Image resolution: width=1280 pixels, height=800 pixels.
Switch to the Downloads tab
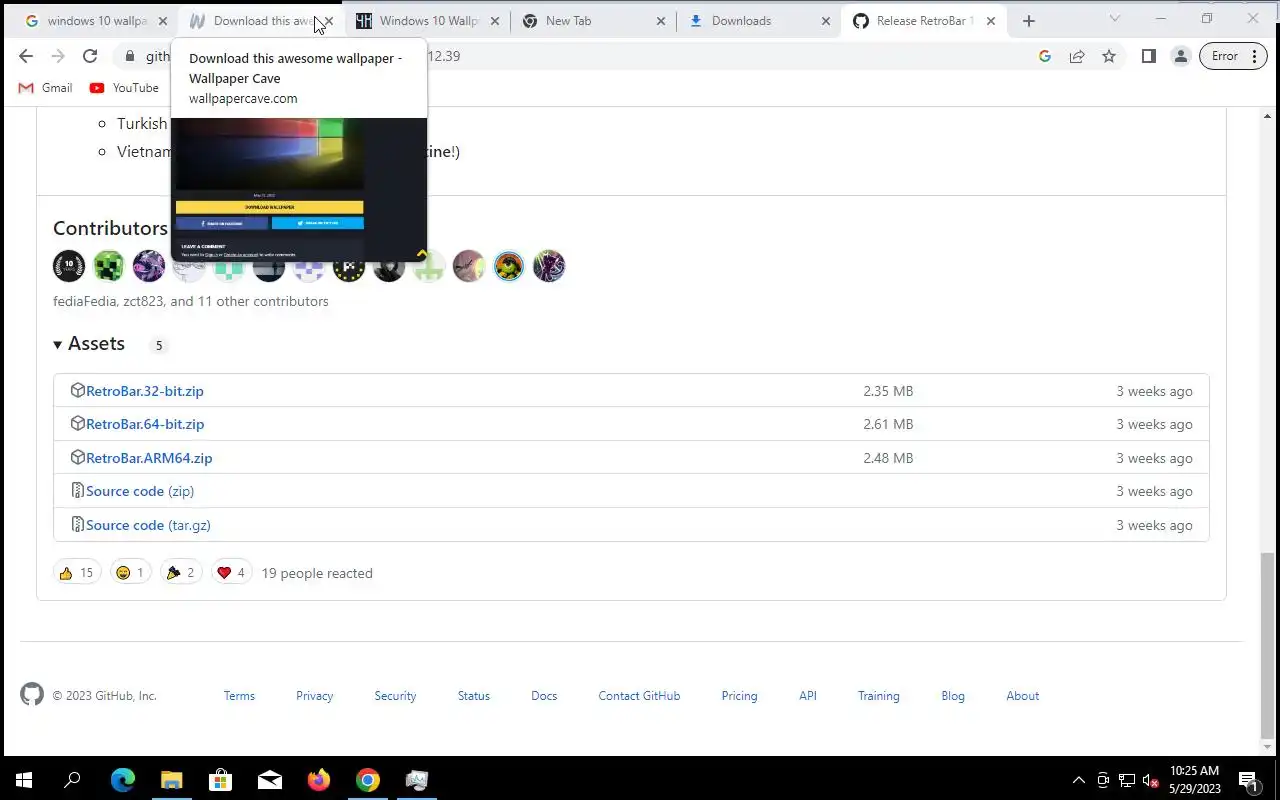point(760,20)
